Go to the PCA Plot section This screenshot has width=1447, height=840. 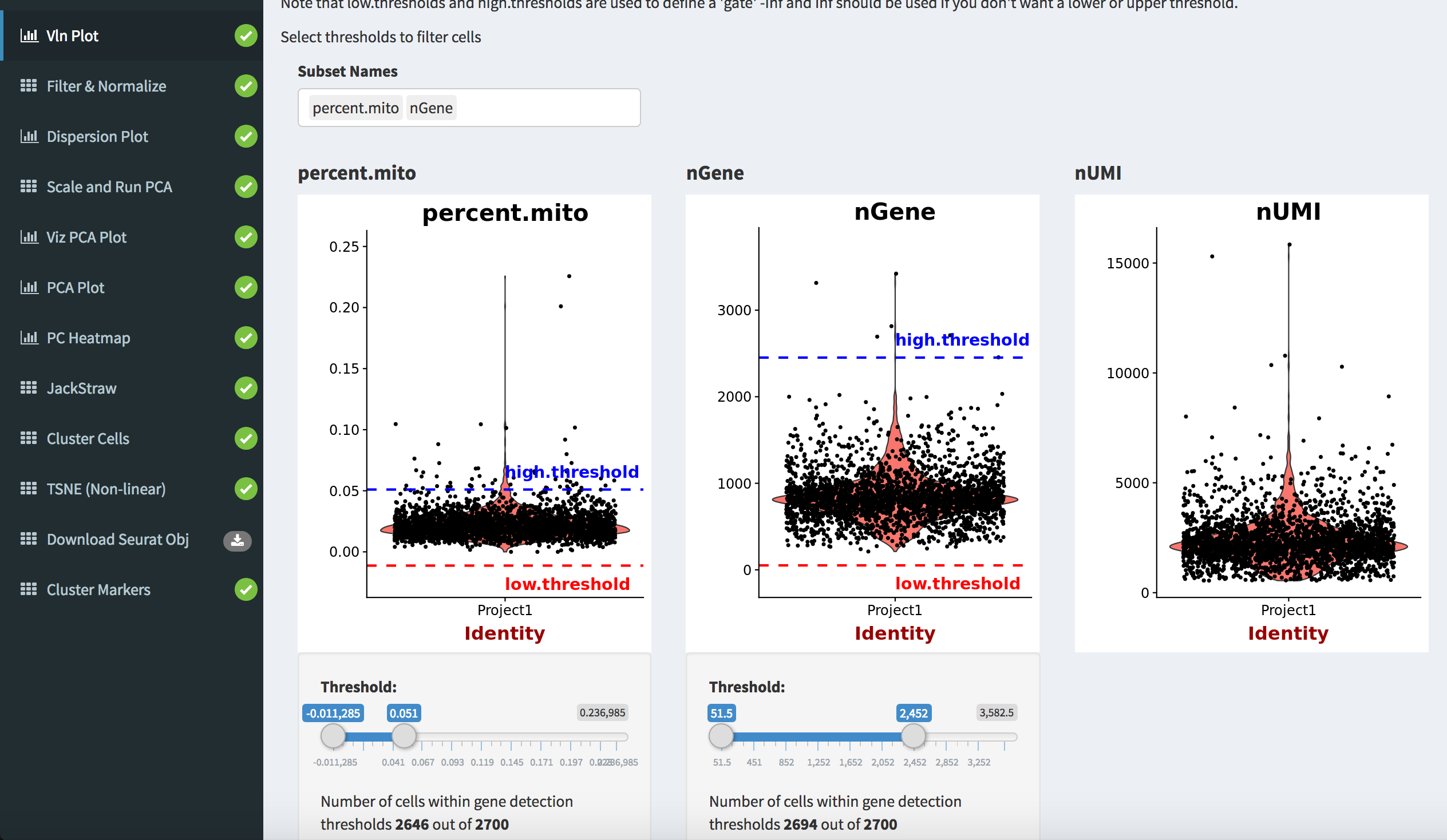75,288
